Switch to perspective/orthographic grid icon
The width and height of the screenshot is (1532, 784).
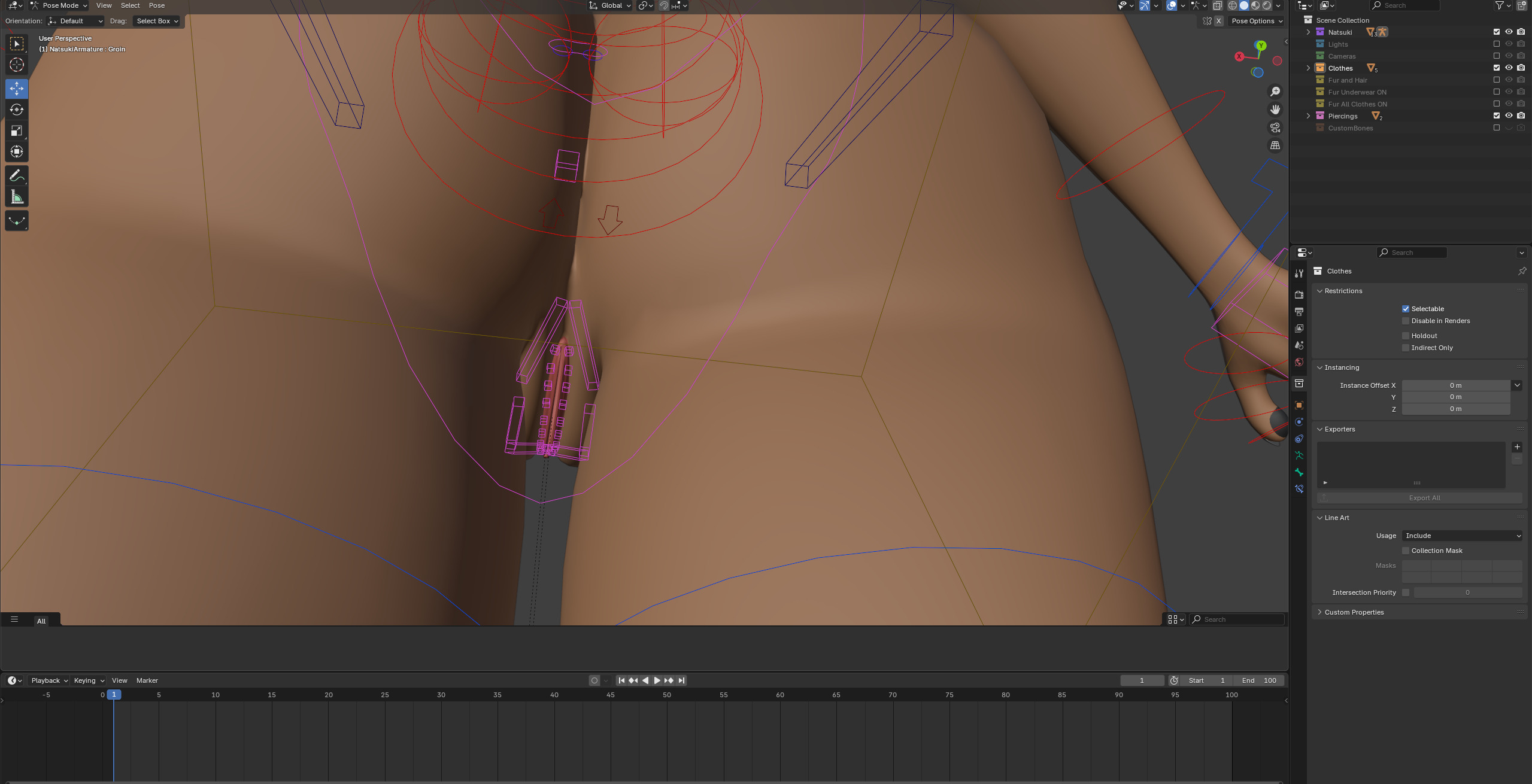pyautogui.click(x=1275, y=145)
